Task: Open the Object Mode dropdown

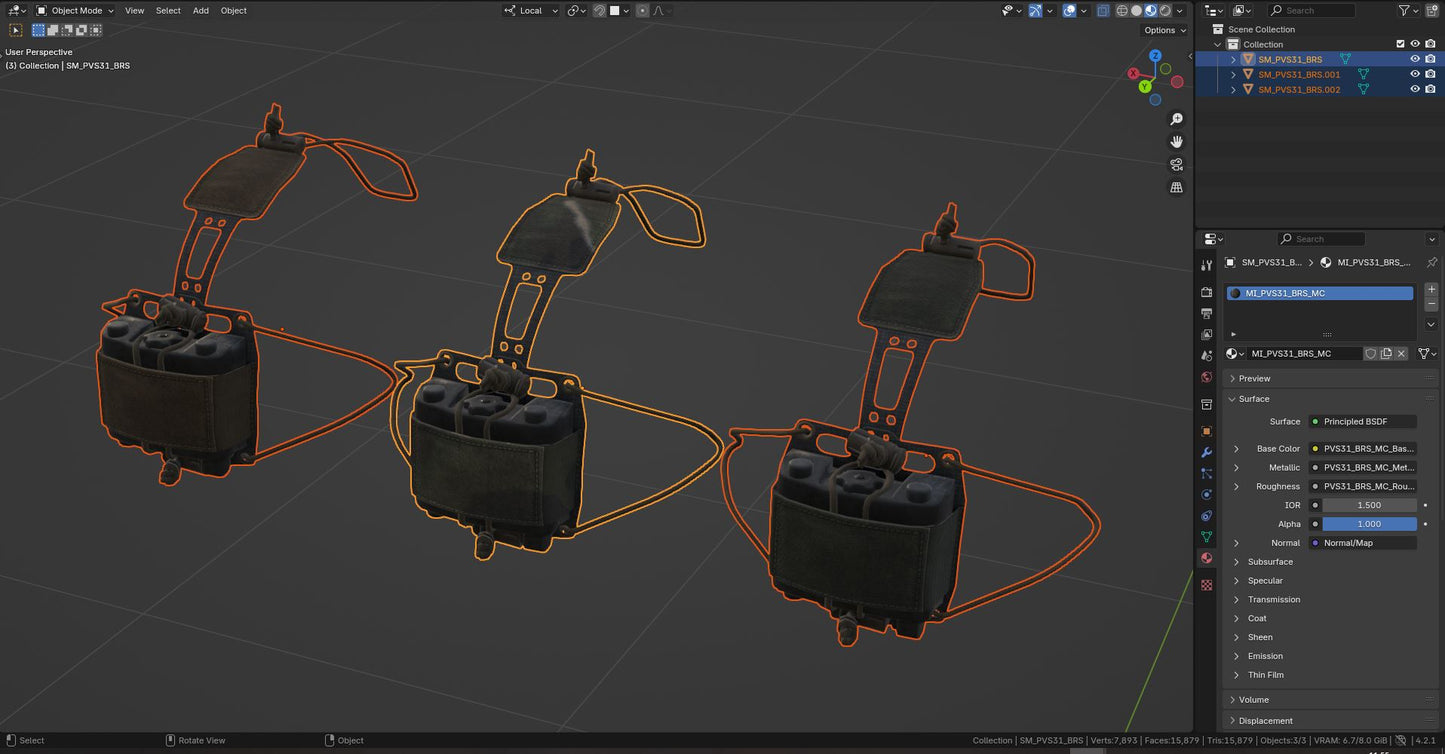Action: (75, 11)
